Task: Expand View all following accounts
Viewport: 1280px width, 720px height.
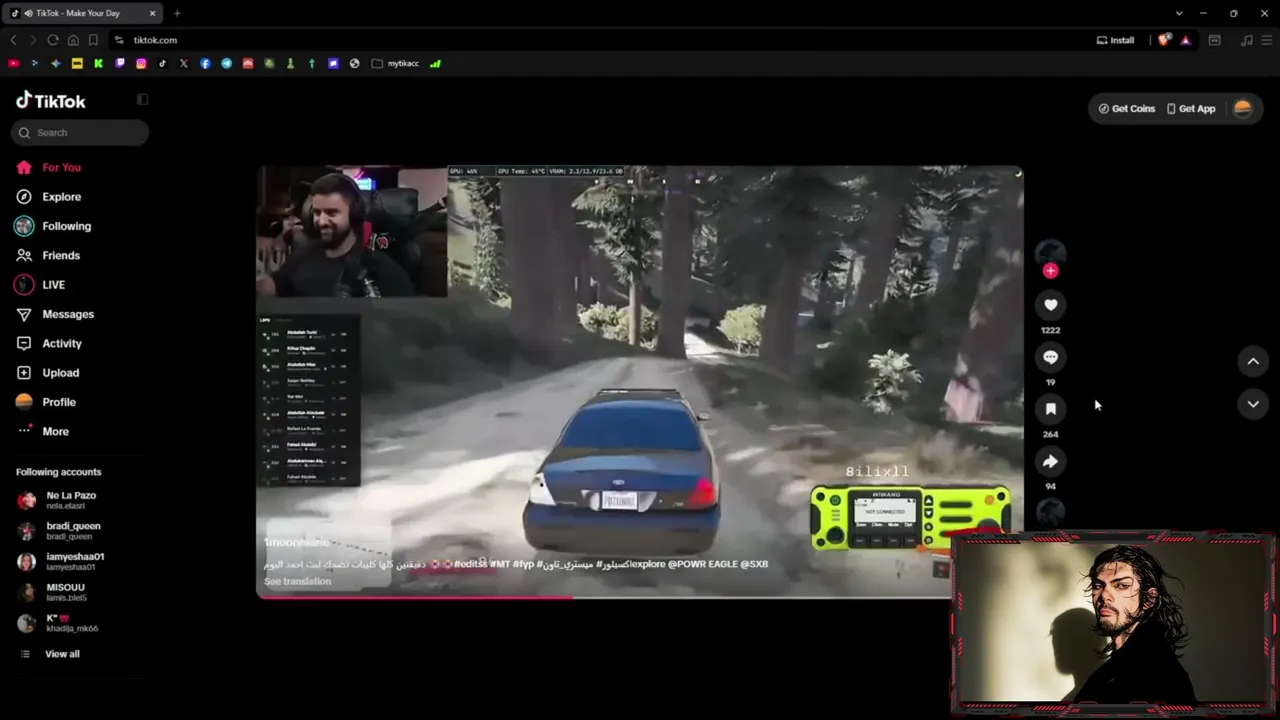Action: 62,654
